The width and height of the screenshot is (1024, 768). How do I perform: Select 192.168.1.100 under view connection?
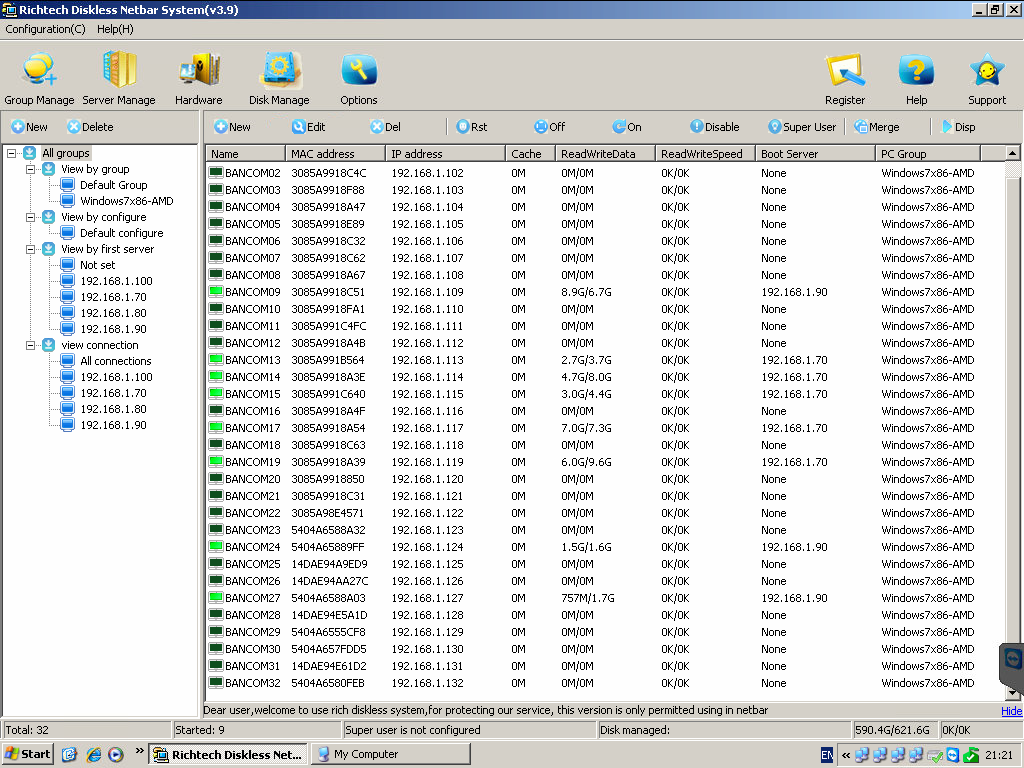[x=116, y=377]
